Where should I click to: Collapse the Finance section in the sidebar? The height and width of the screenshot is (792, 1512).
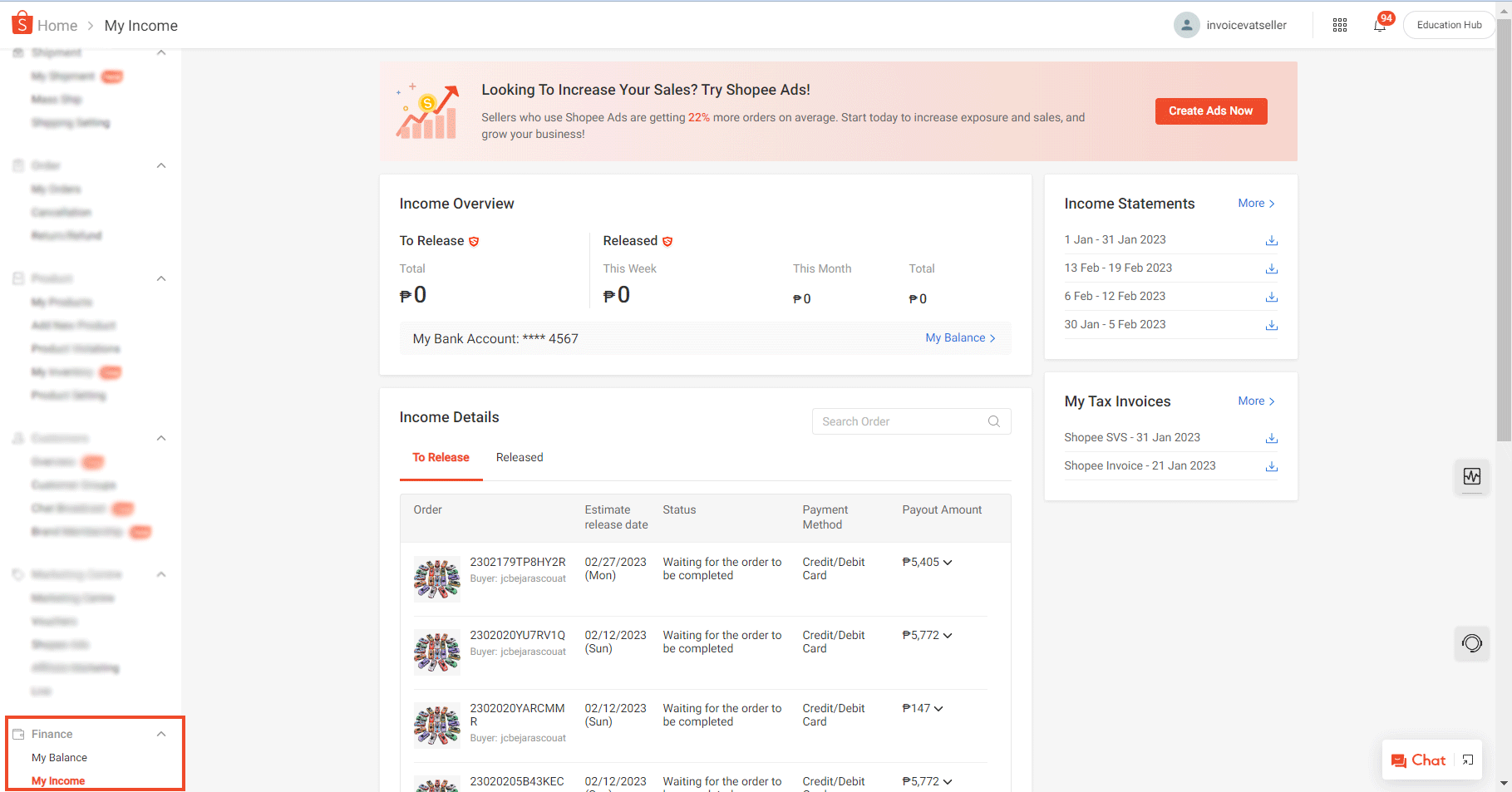point(161,734)
